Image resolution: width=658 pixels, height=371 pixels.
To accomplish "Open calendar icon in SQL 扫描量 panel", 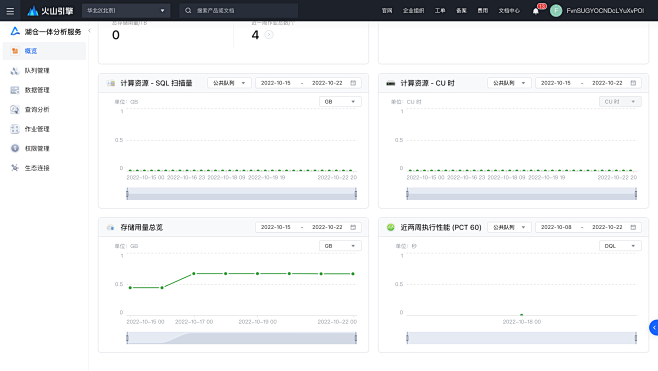I will coord(353,83).
